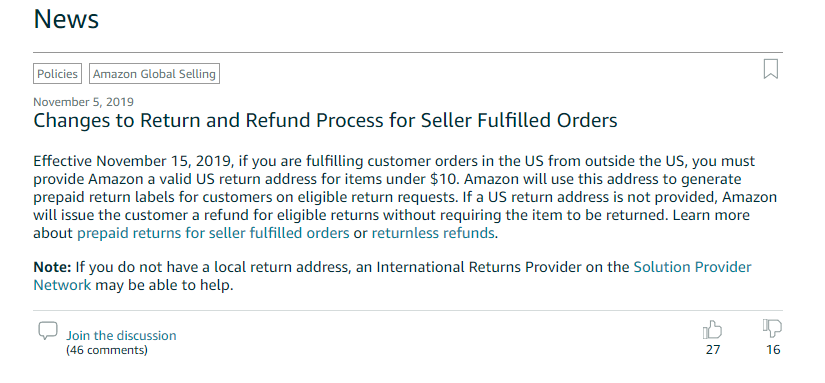Click the November 5, 2019 publication date
The width and height of the screenshot is (825, 383).
point(84,102)
